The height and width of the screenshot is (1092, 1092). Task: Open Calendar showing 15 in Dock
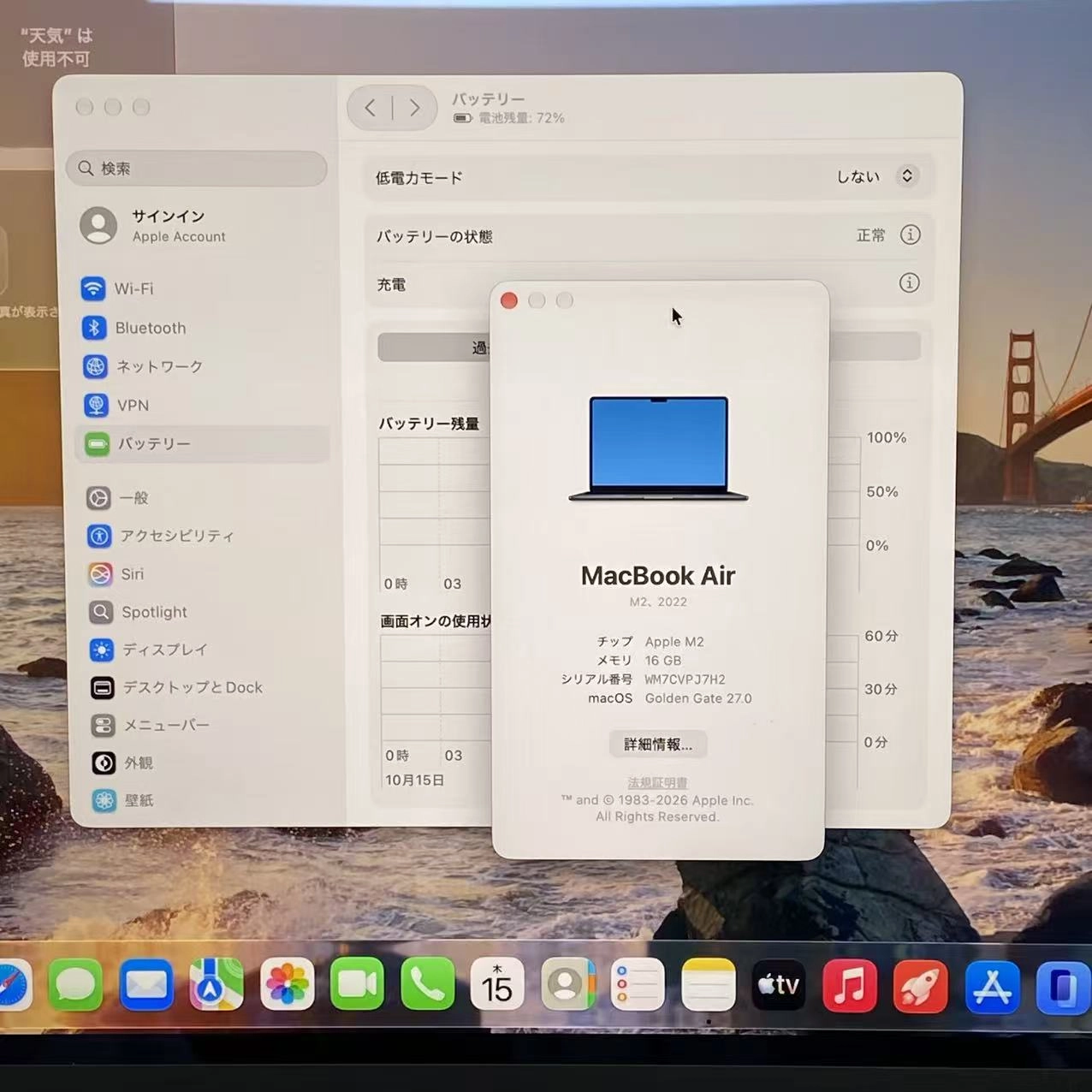497,985
